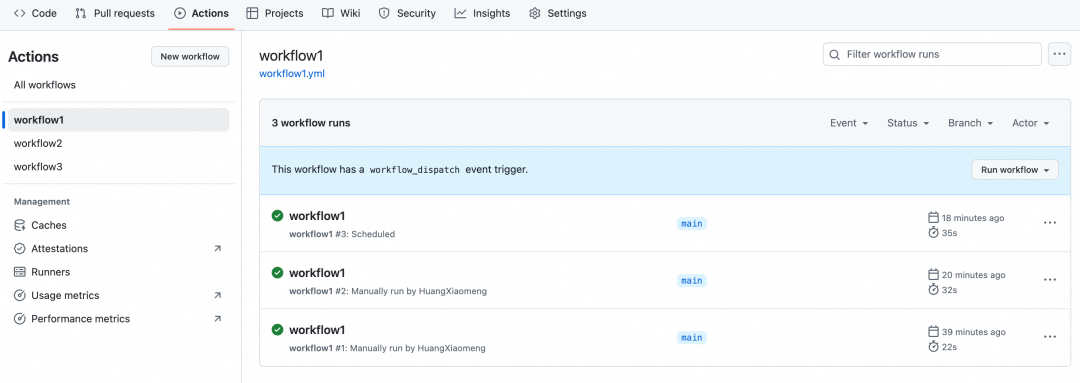The height and width of the screenshot is (383, 1080).
Task: Open the scheduled workflow1 run #3
Action: 317,216
